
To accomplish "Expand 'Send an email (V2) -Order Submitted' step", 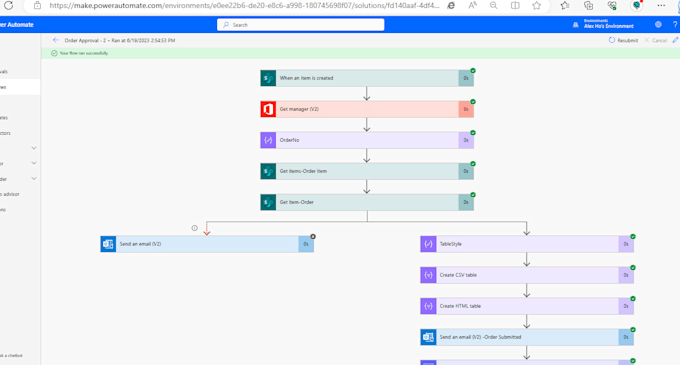I will click(x=527, y=337).
